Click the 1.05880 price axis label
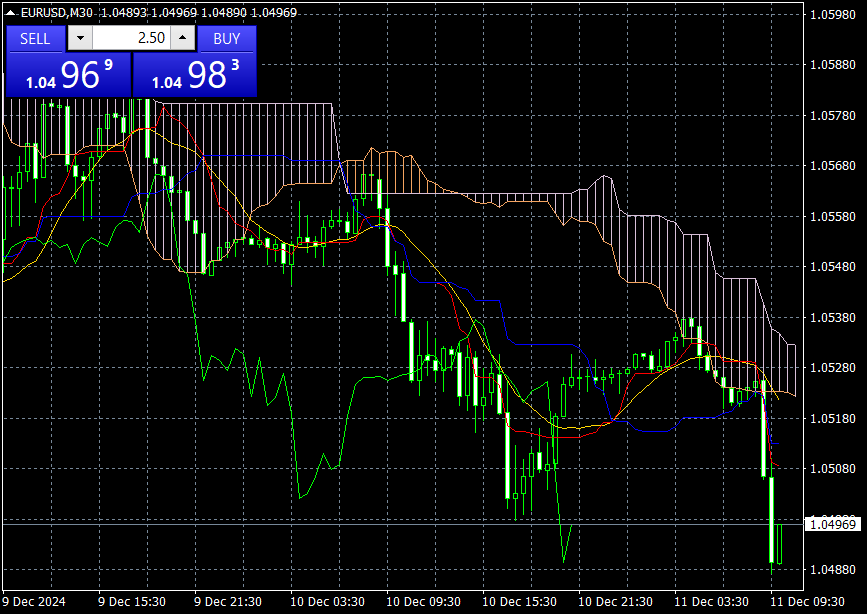 coord(833,65)
